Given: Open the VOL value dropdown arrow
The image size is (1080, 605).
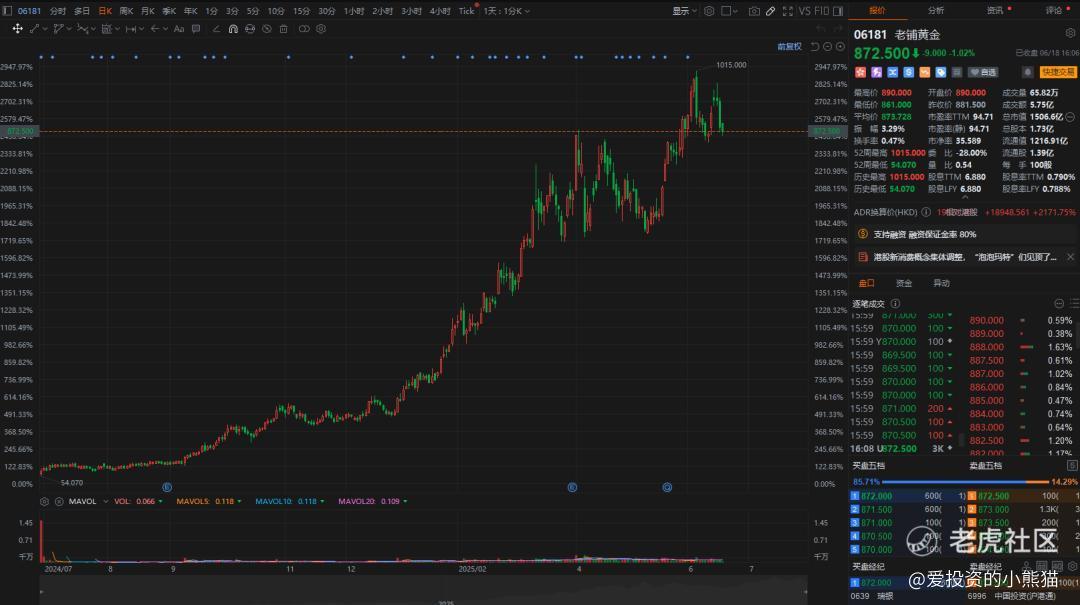Looking at the screenshot, I should [160, 502].
